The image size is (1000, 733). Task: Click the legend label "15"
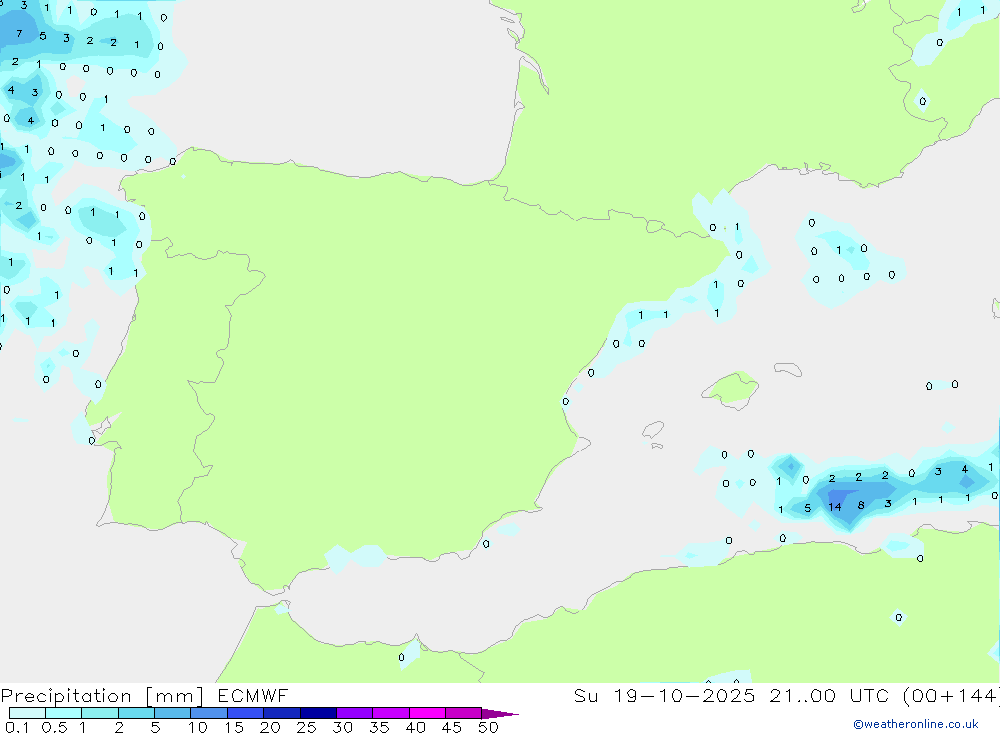(234, 727)
